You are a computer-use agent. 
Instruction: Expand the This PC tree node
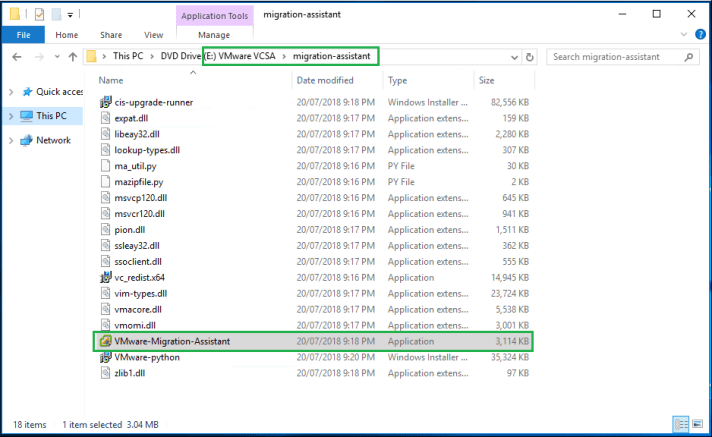[11, 116]
